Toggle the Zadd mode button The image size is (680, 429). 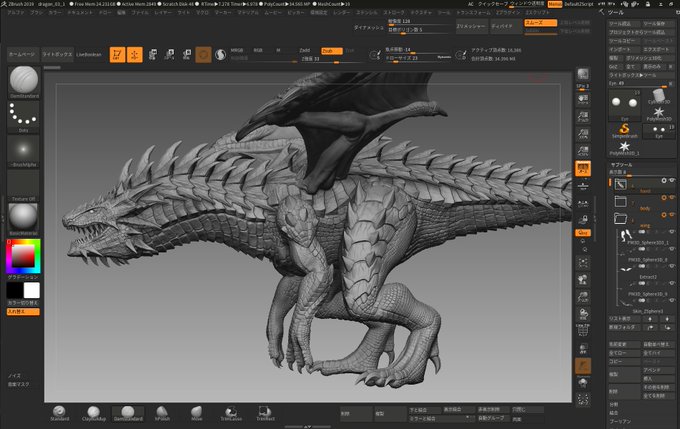coord(305,51)
